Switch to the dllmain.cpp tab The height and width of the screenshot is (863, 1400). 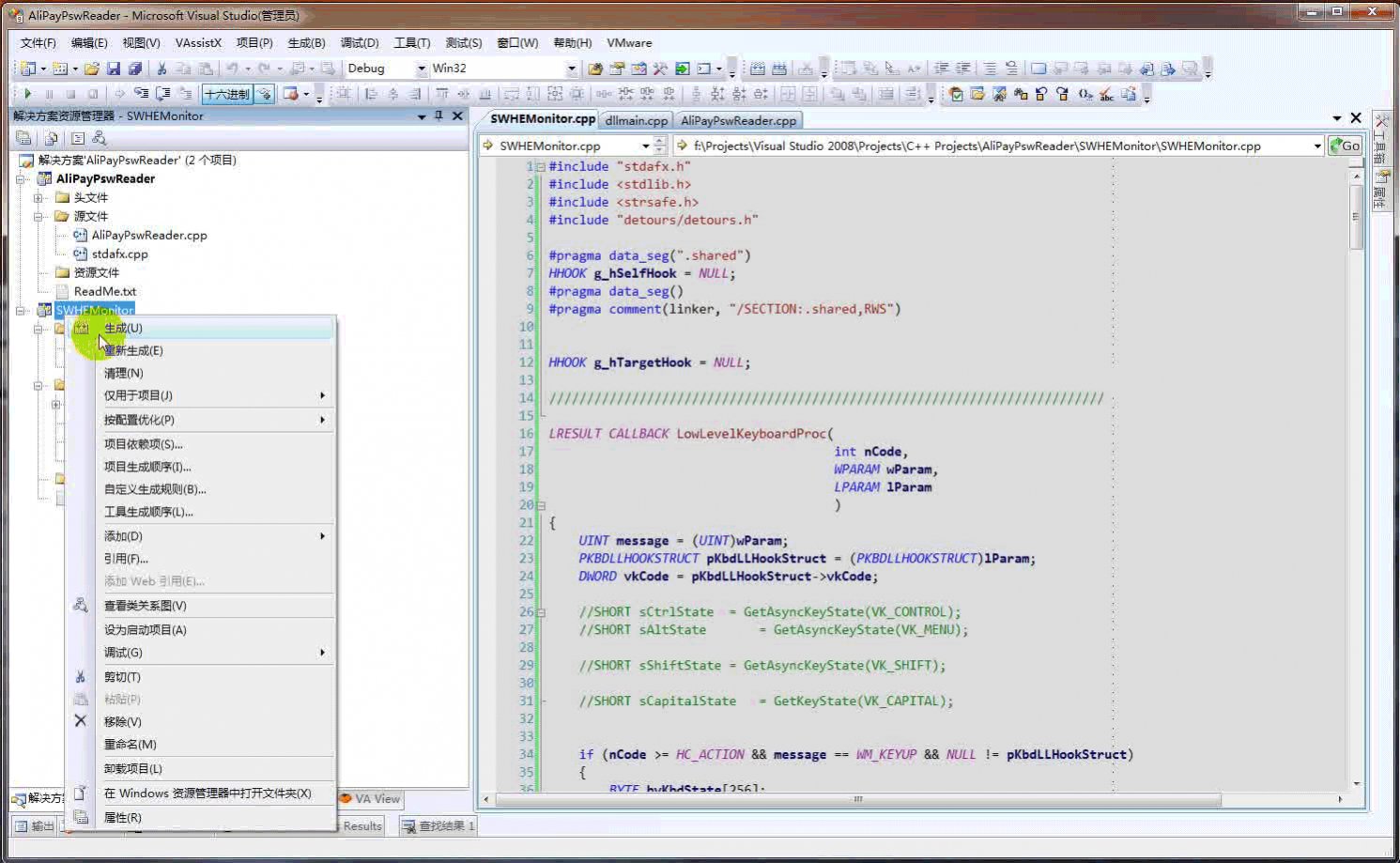click(636, 120)
